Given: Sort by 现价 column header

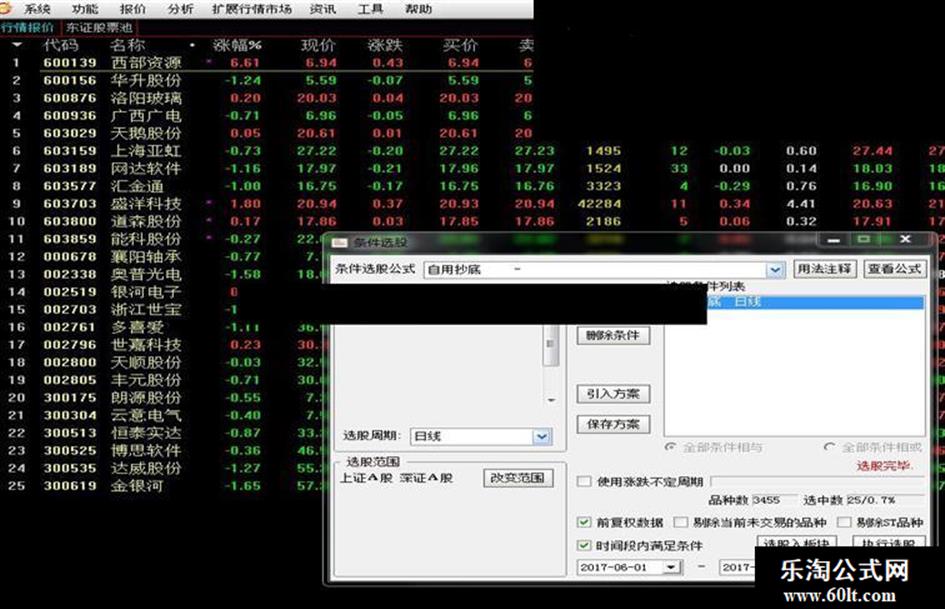Looking at the screenshot, I should click(x=318, y=45).
